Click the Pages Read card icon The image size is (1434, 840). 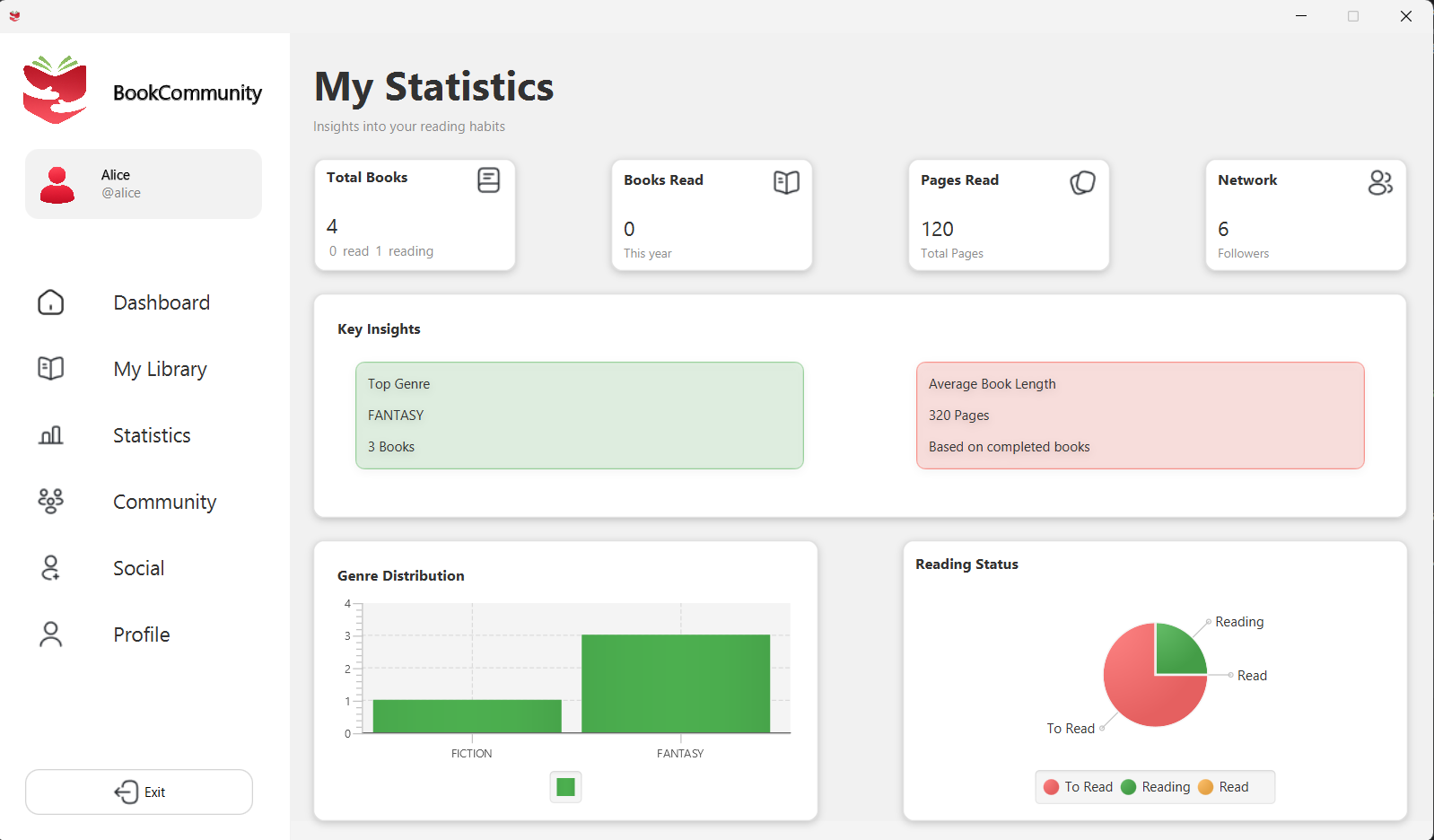1082,183
